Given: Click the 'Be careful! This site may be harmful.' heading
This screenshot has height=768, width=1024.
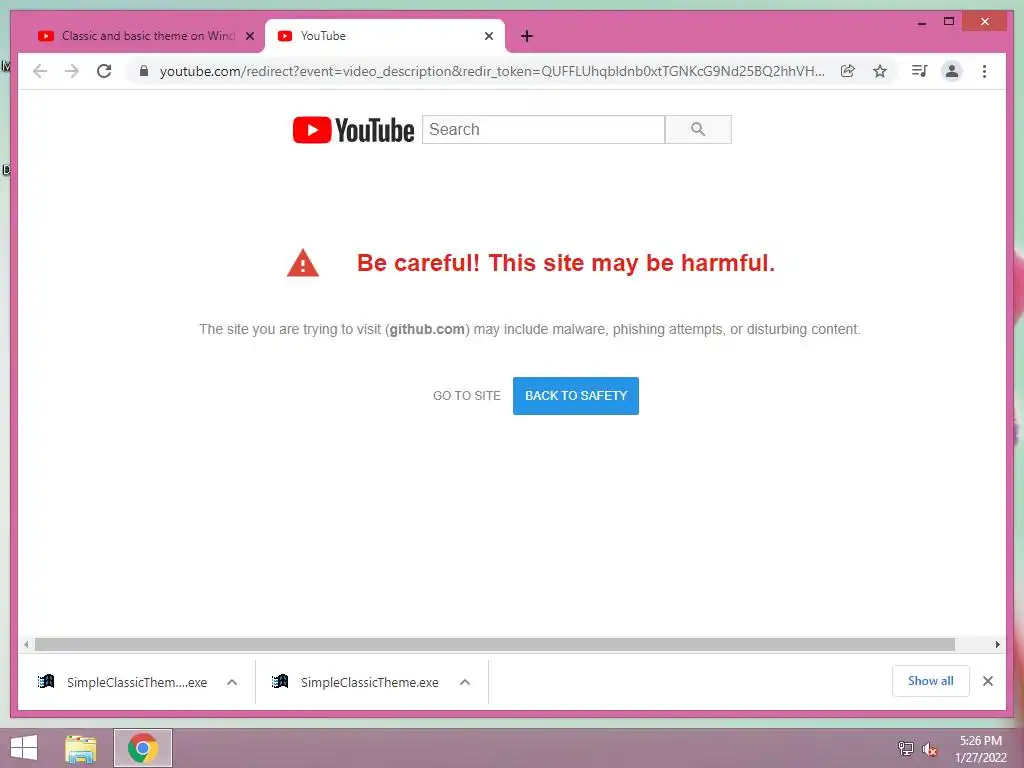Looking at the screenshot, I should (x=566, y=263).
